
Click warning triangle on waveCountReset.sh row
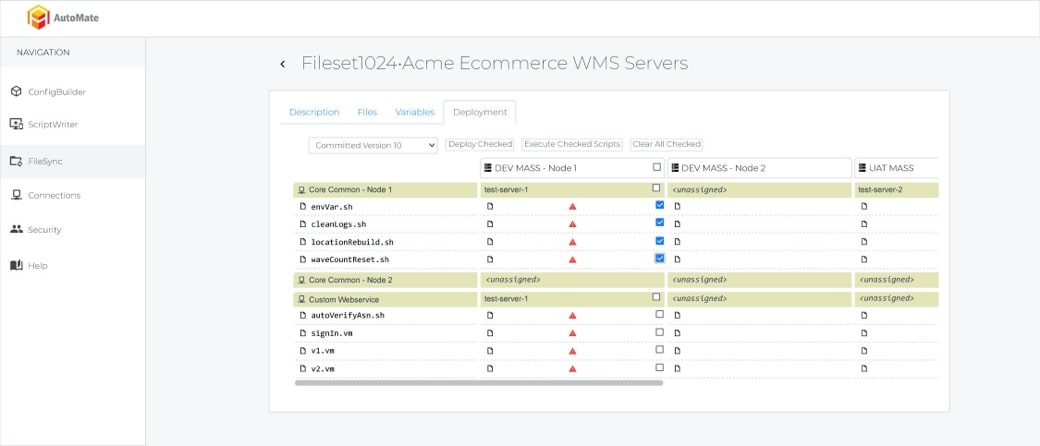[x=572, y=260]
